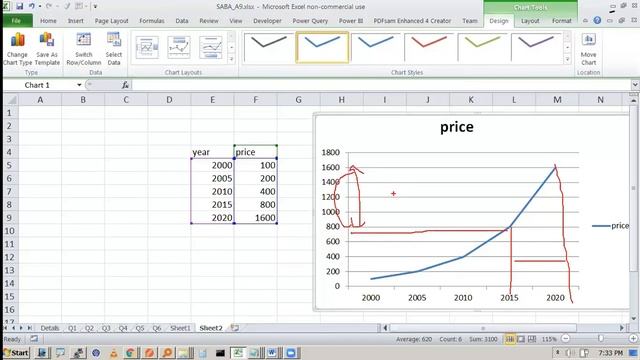Apply the third chart layout thumbnail

click(x=211, y=47)
